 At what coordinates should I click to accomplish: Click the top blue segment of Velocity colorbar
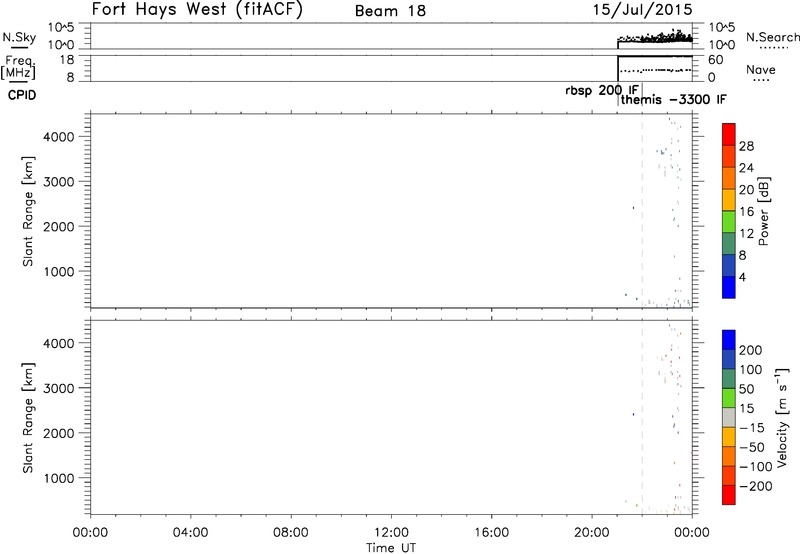click(729, 340)
